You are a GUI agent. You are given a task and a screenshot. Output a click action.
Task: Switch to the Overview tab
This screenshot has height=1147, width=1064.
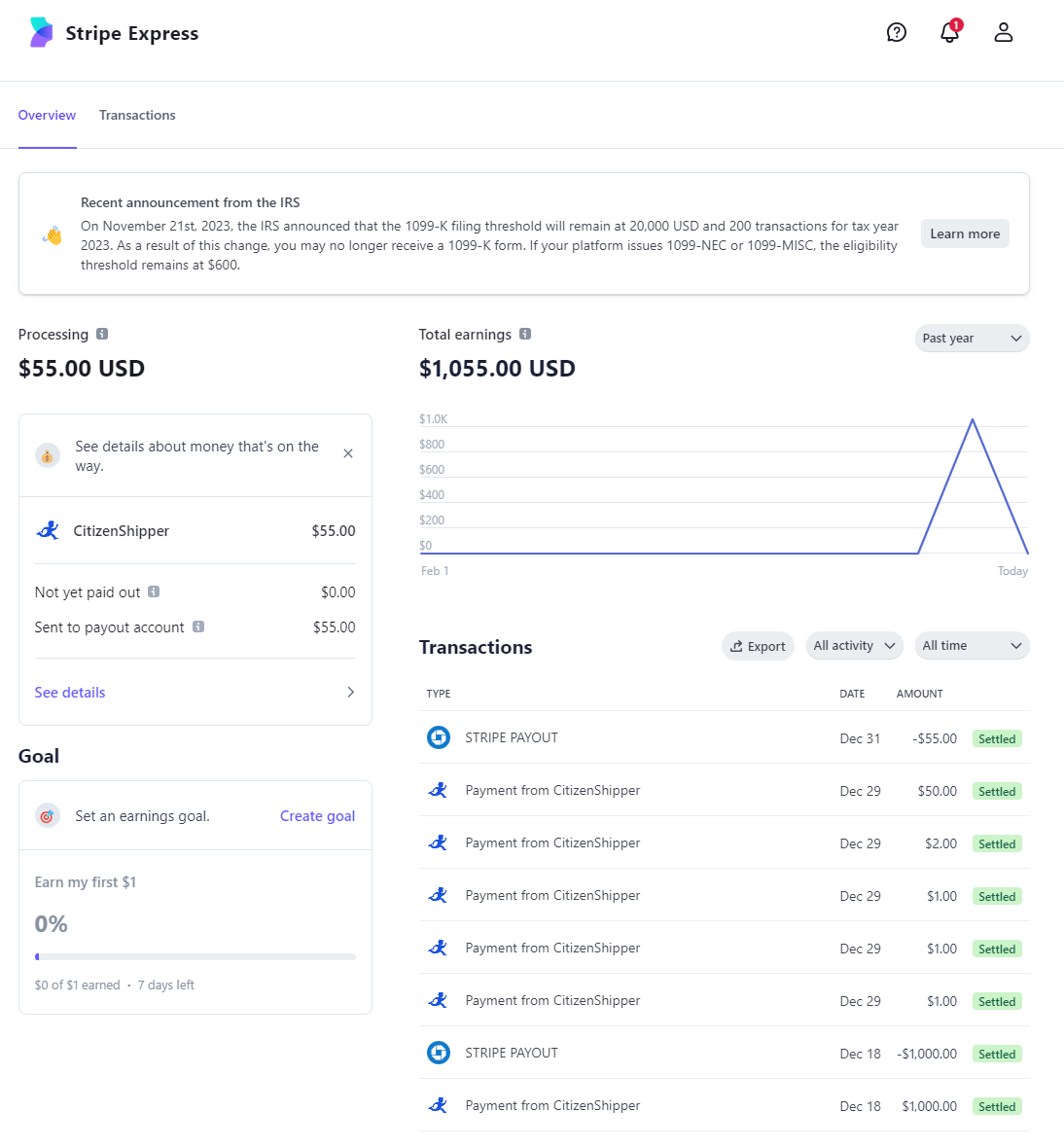point(47,115)
